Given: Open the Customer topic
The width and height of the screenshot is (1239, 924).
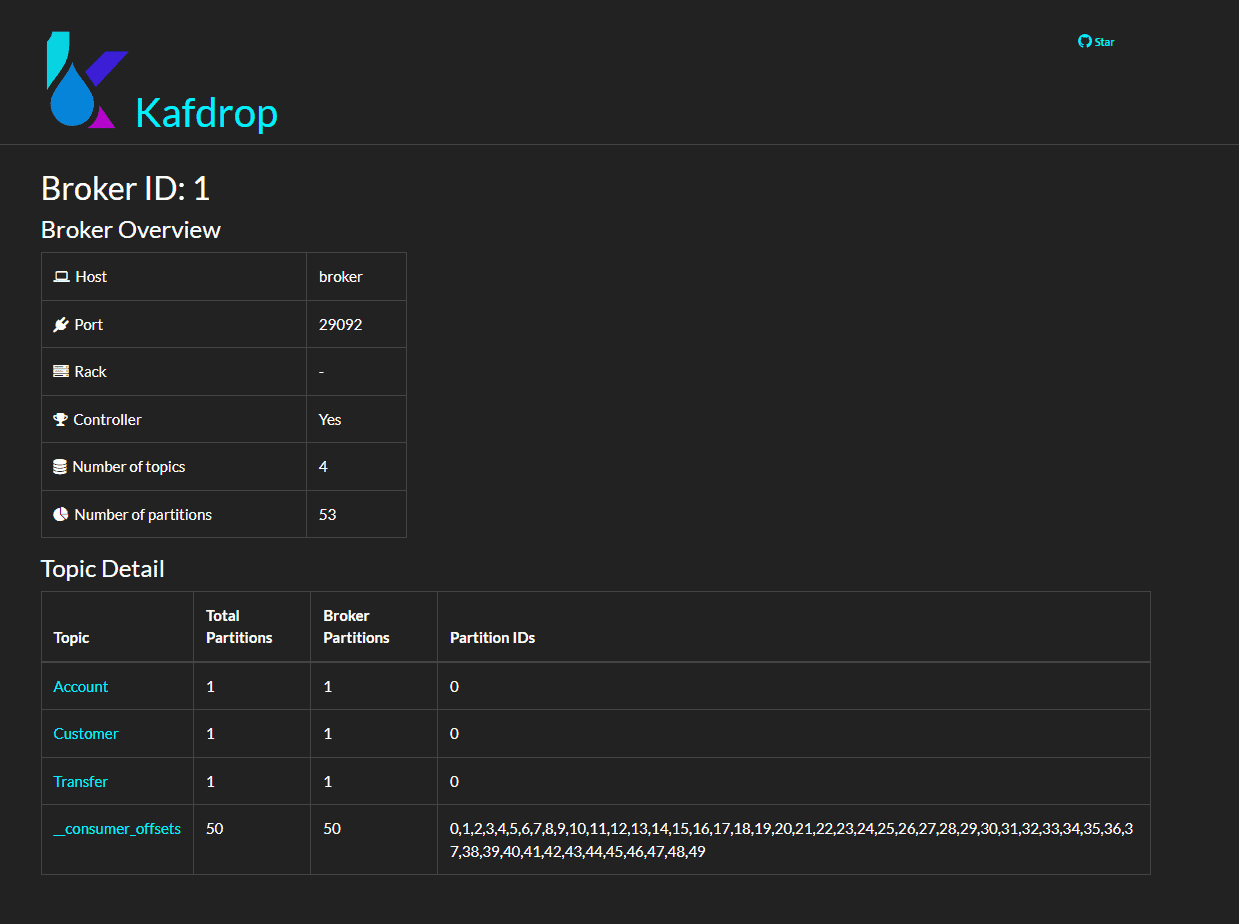Looking at the screenshot, I should pyautogui.click(x=85, y=733).
